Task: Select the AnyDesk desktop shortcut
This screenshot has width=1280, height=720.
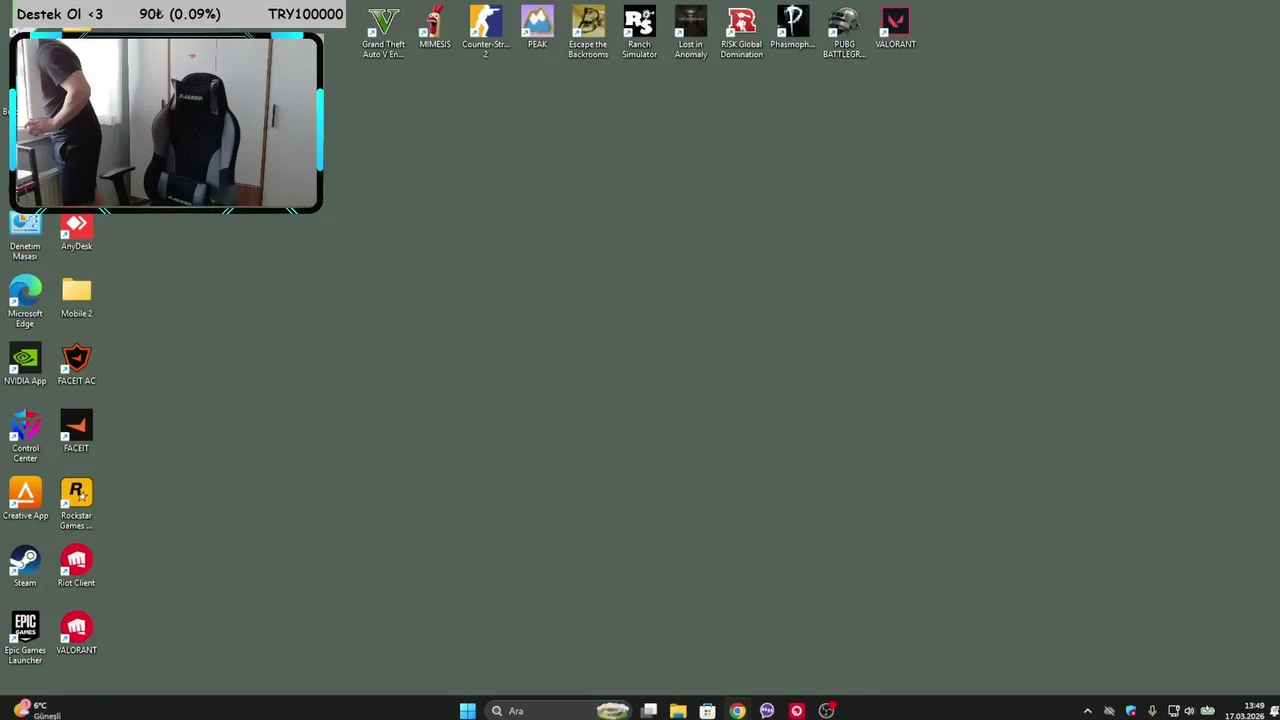Action: point(76,233)
